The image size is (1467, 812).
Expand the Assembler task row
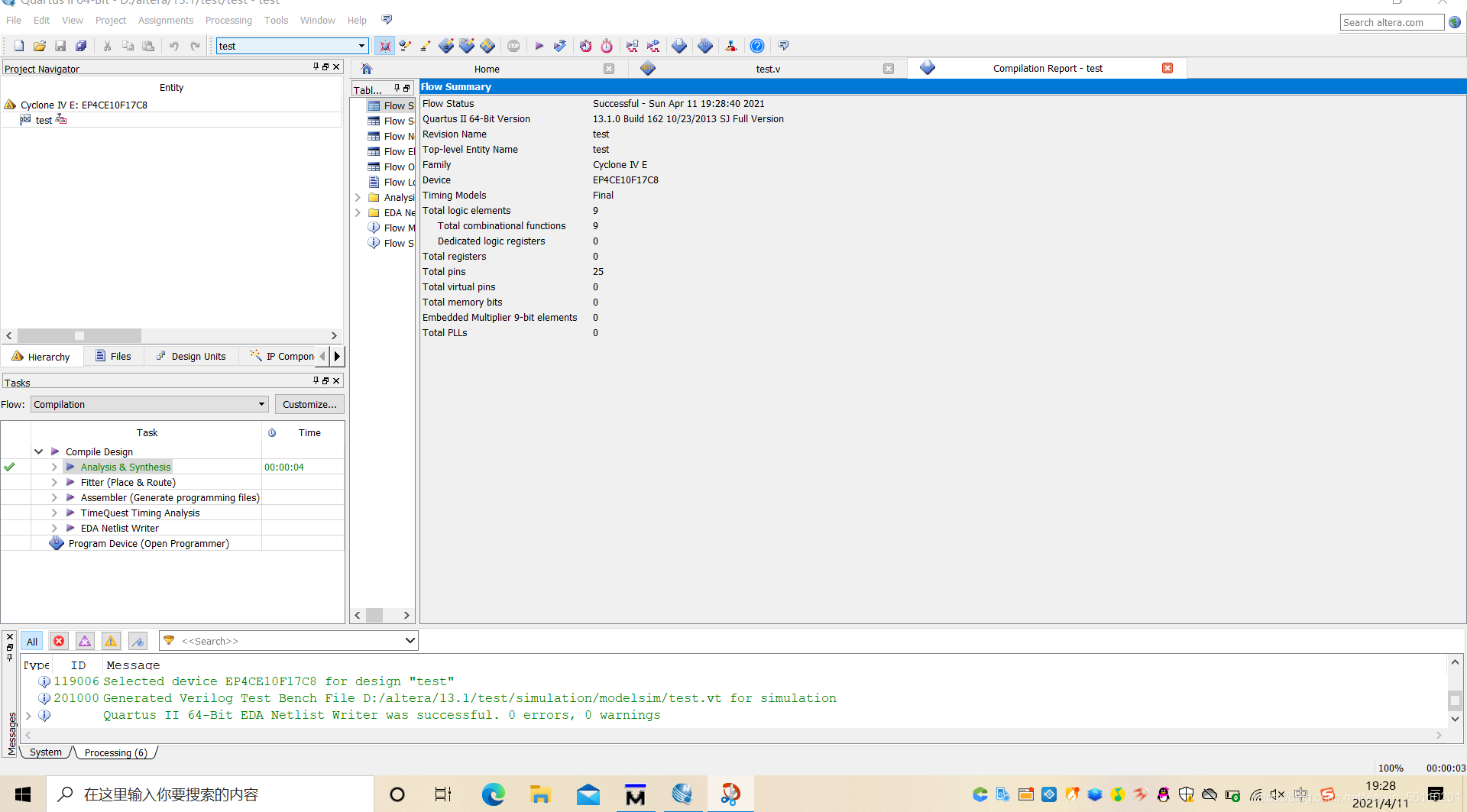(54, 497)
